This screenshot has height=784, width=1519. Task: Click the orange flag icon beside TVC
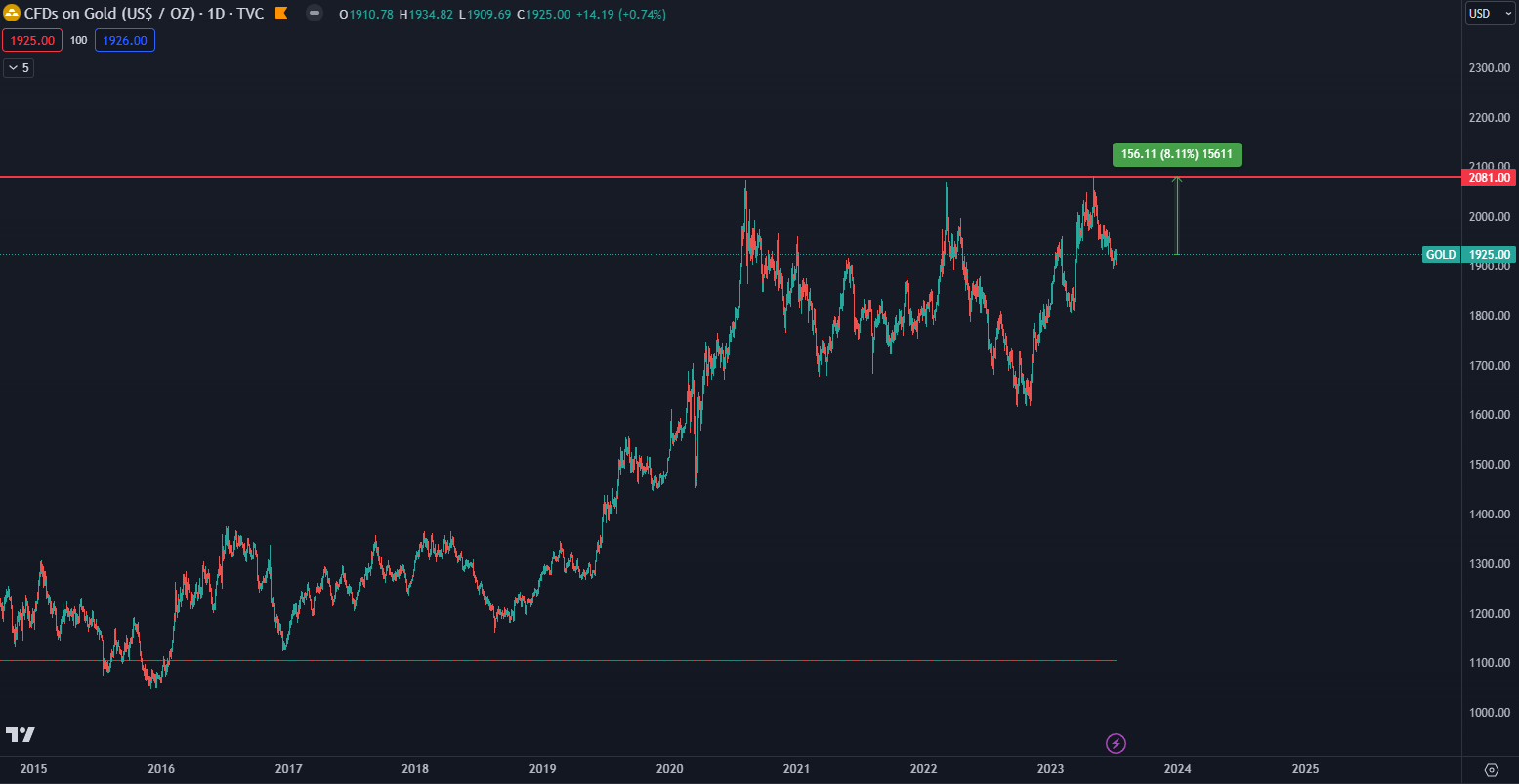click(281, 14)
